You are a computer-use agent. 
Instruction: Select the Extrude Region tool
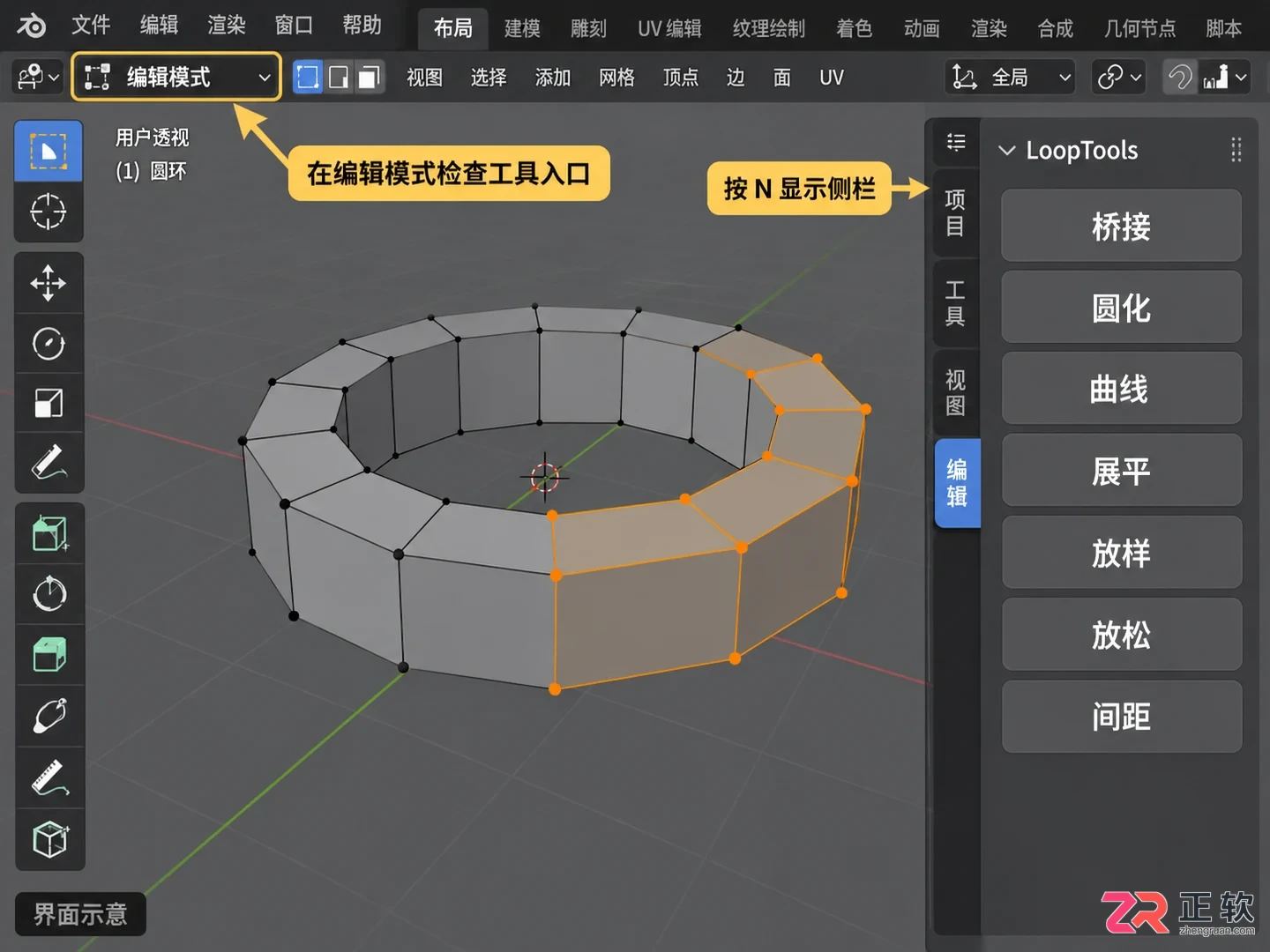click(49, 655)
